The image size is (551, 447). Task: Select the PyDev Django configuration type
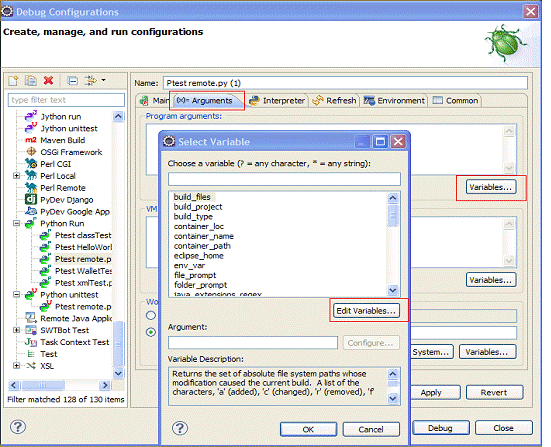67,200
